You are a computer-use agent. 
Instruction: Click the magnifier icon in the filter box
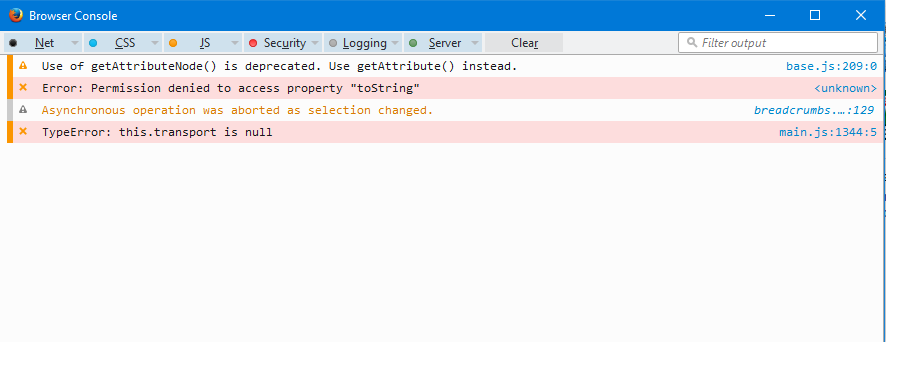(x=692, y=42)
